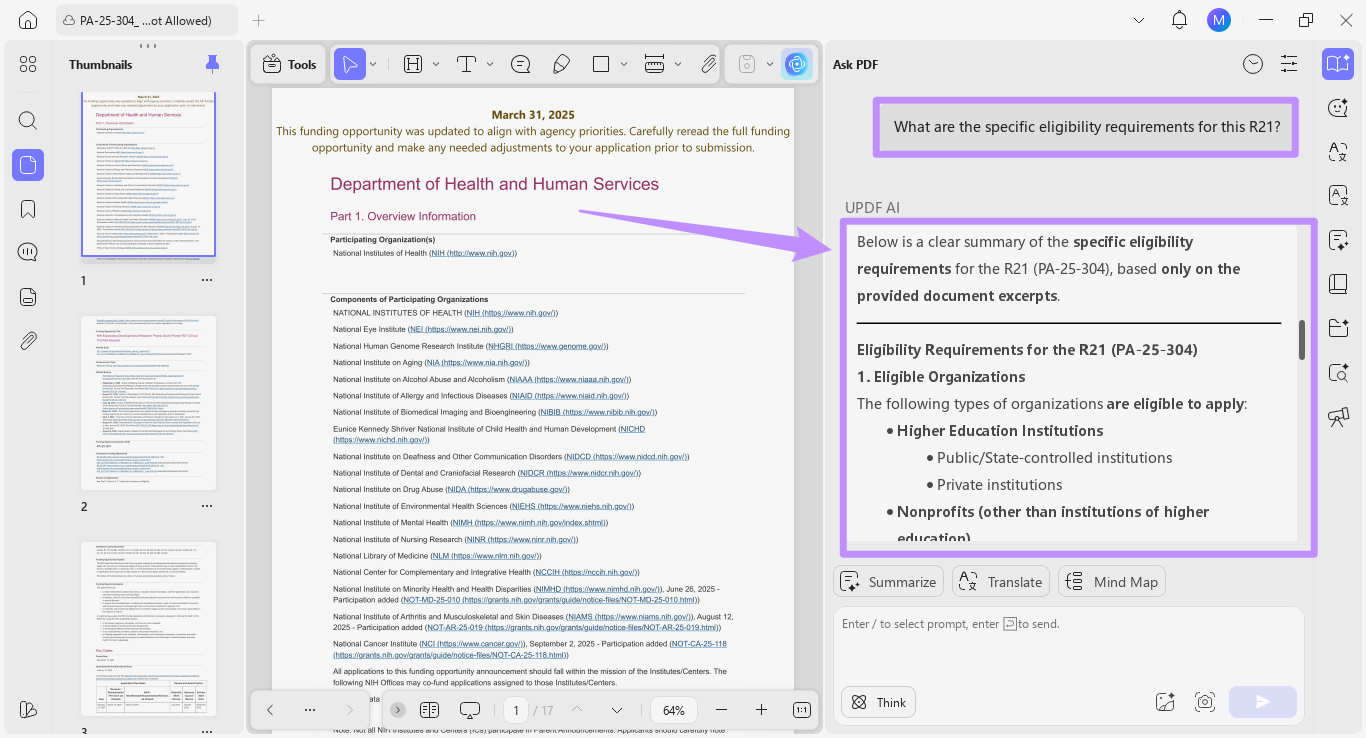Toggle the pin on Thumbnails panel

(212, 64)
